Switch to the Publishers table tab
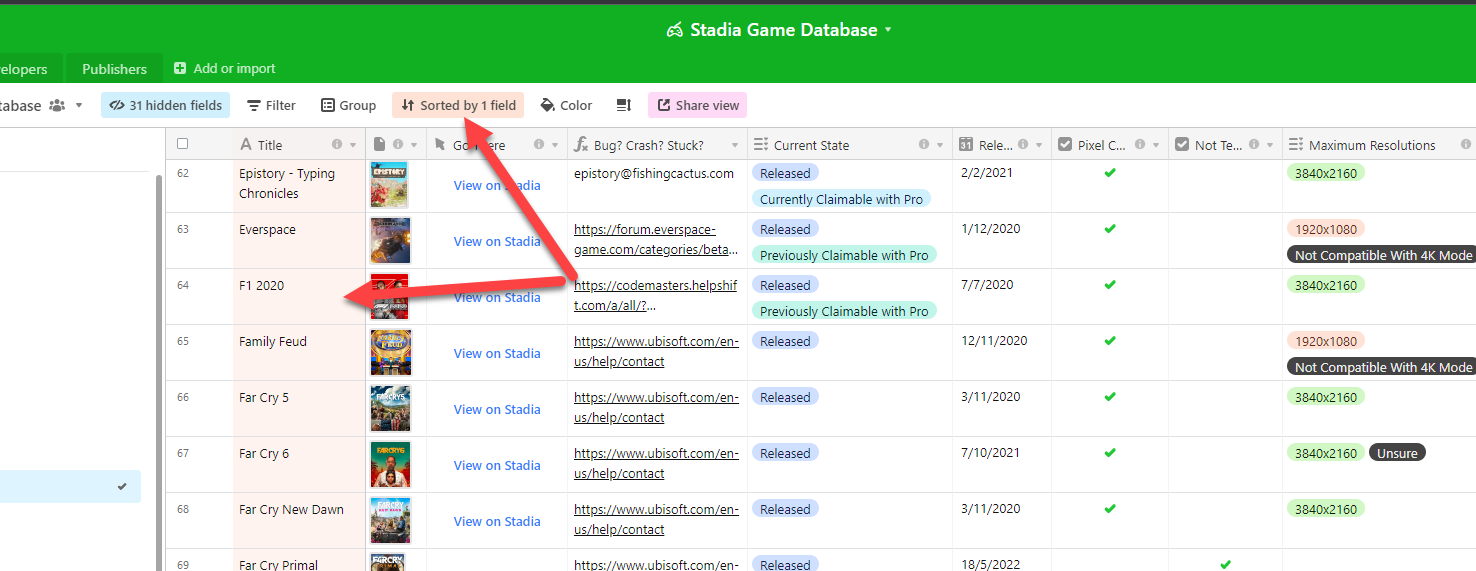 pyautogui.click(x=114, y=69)
